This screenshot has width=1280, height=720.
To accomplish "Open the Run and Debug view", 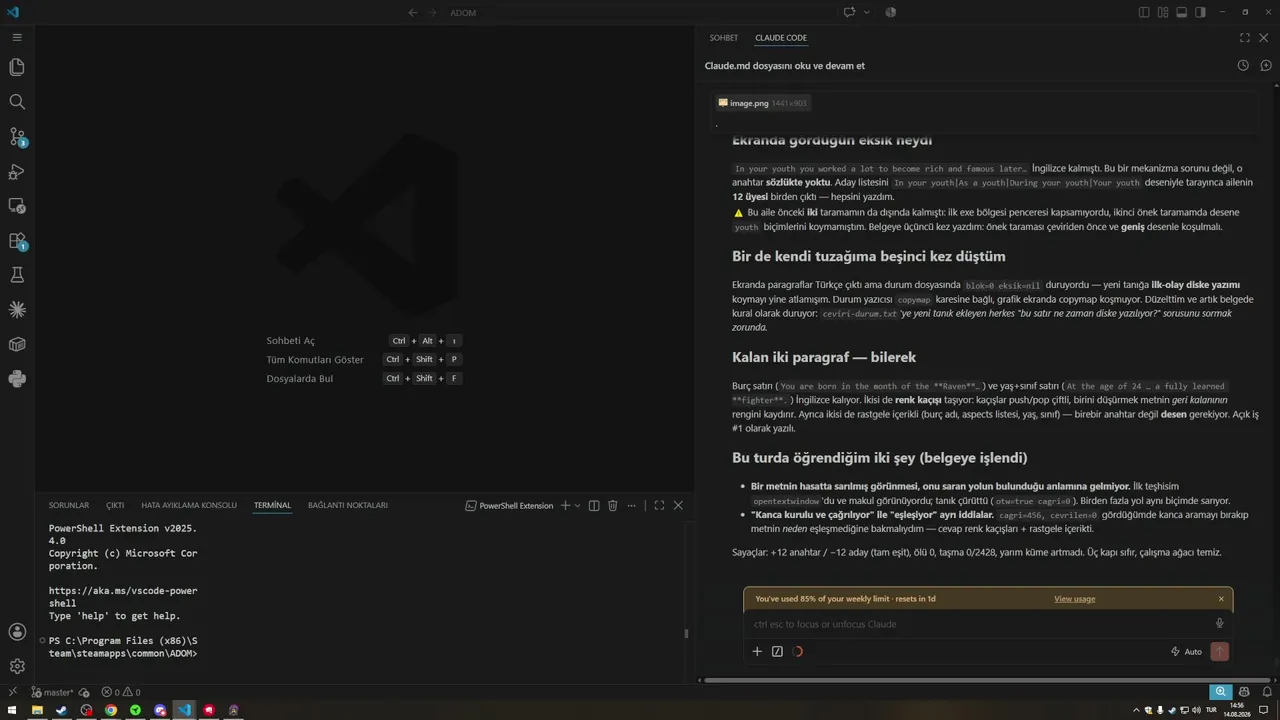I will [17, 171].
